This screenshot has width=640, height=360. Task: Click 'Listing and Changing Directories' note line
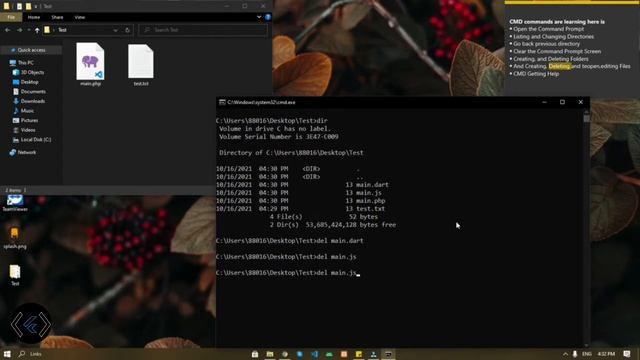click(553, 36)
